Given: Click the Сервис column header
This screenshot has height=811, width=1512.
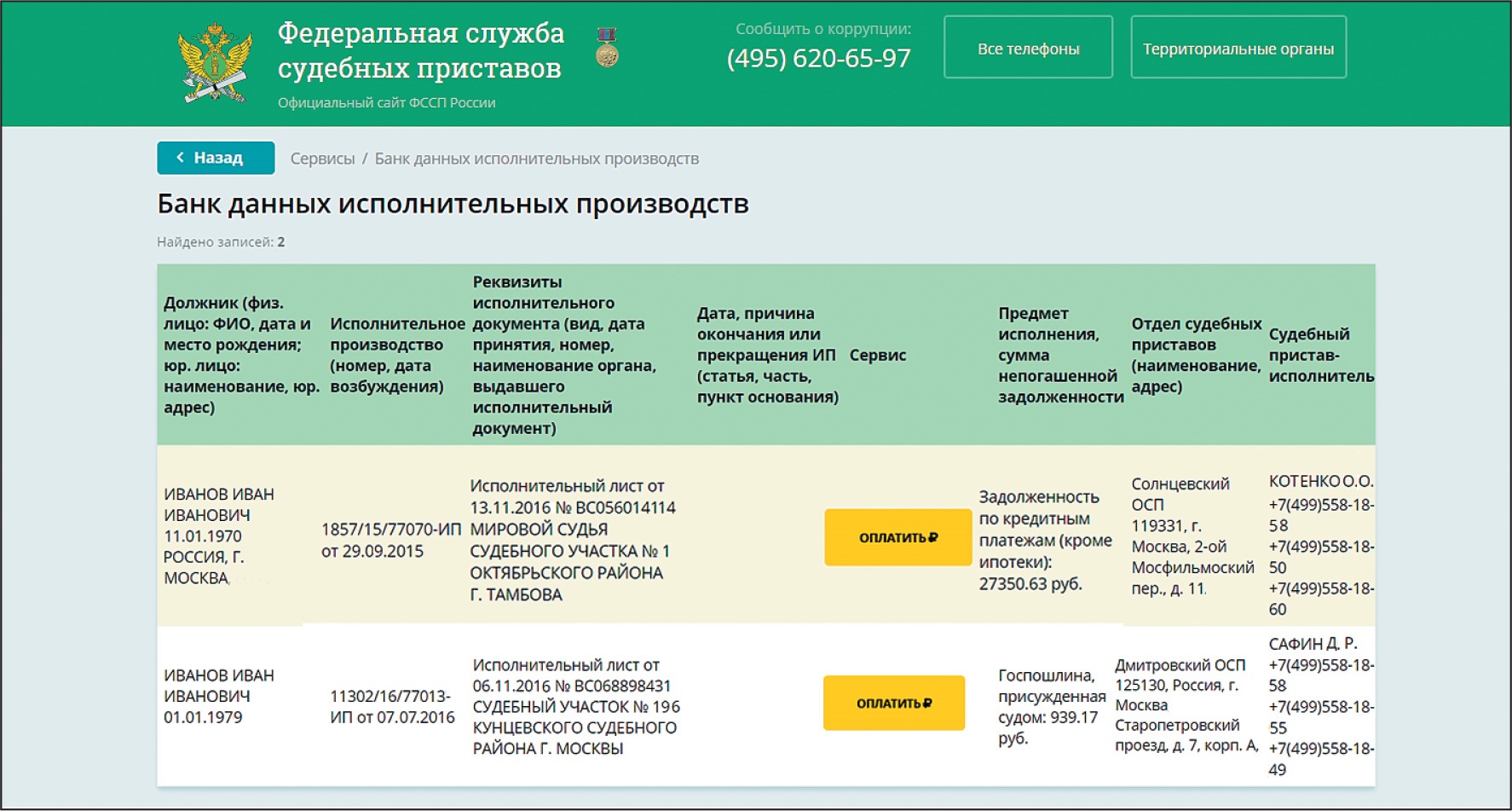Looking at the screenshot, I should point(877,355).
